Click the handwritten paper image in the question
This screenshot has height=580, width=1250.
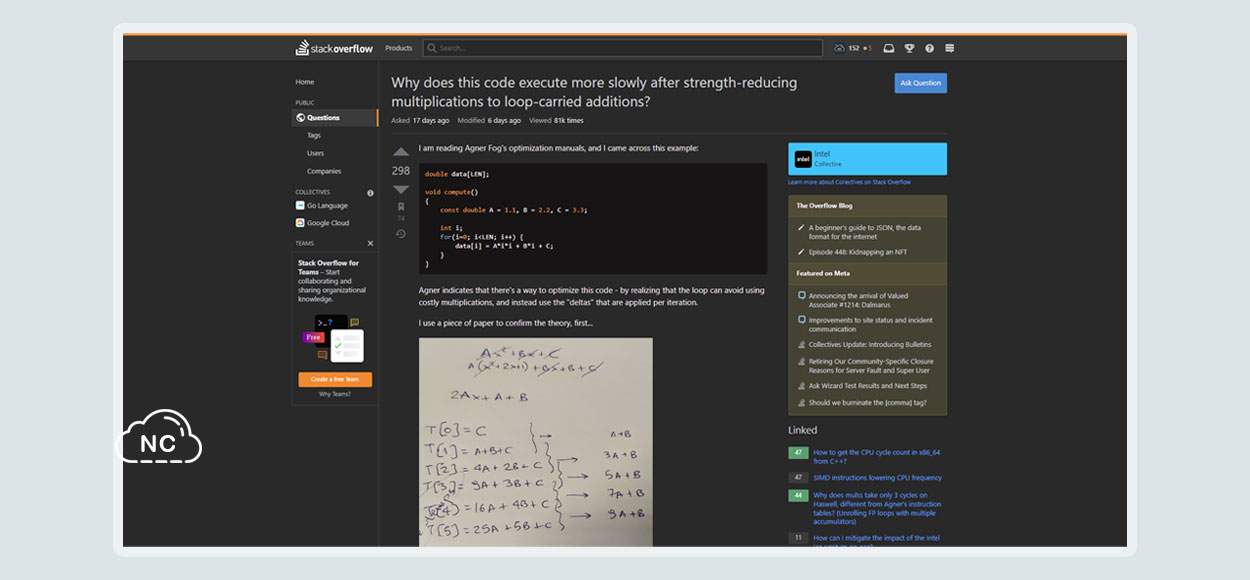click(535, 442)
